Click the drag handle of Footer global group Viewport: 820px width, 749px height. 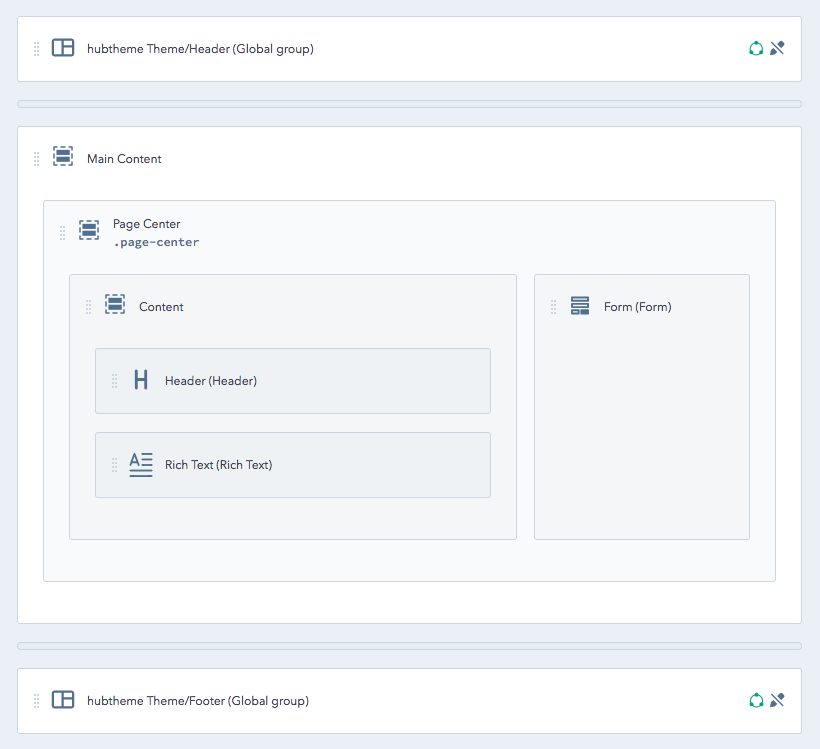tap(37, 701)
